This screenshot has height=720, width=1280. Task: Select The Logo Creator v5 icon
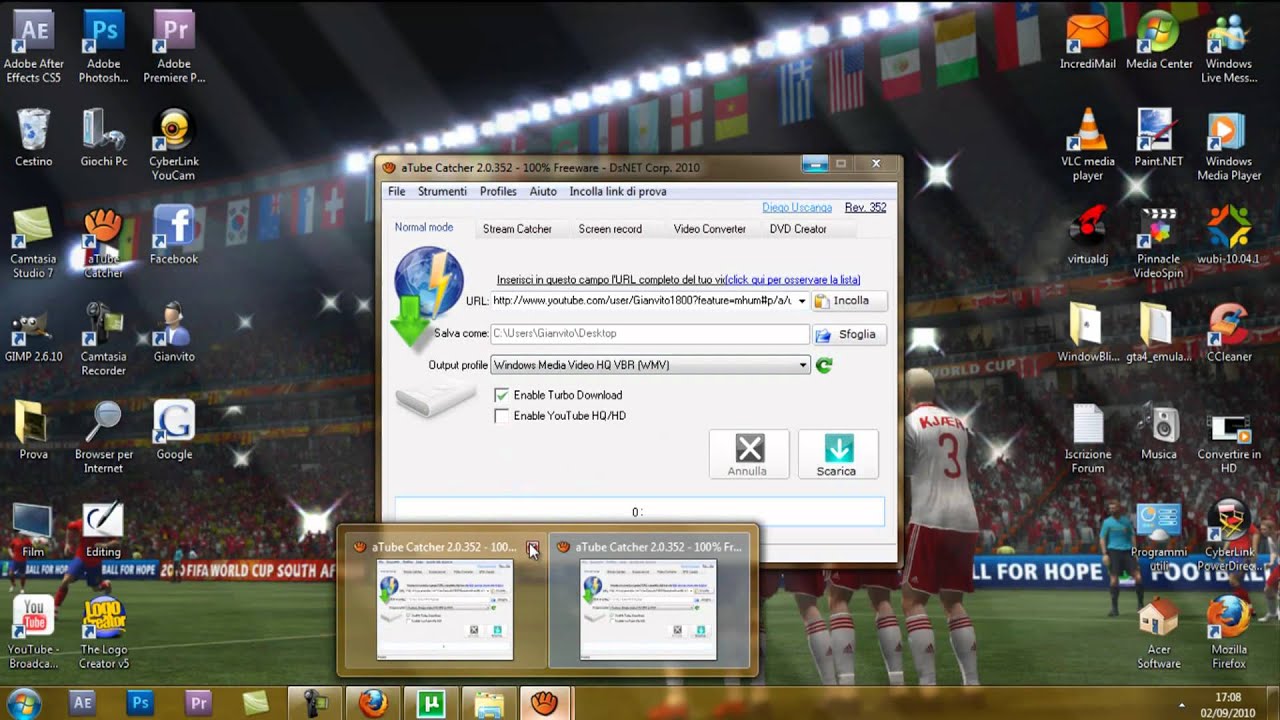(104, 633)
